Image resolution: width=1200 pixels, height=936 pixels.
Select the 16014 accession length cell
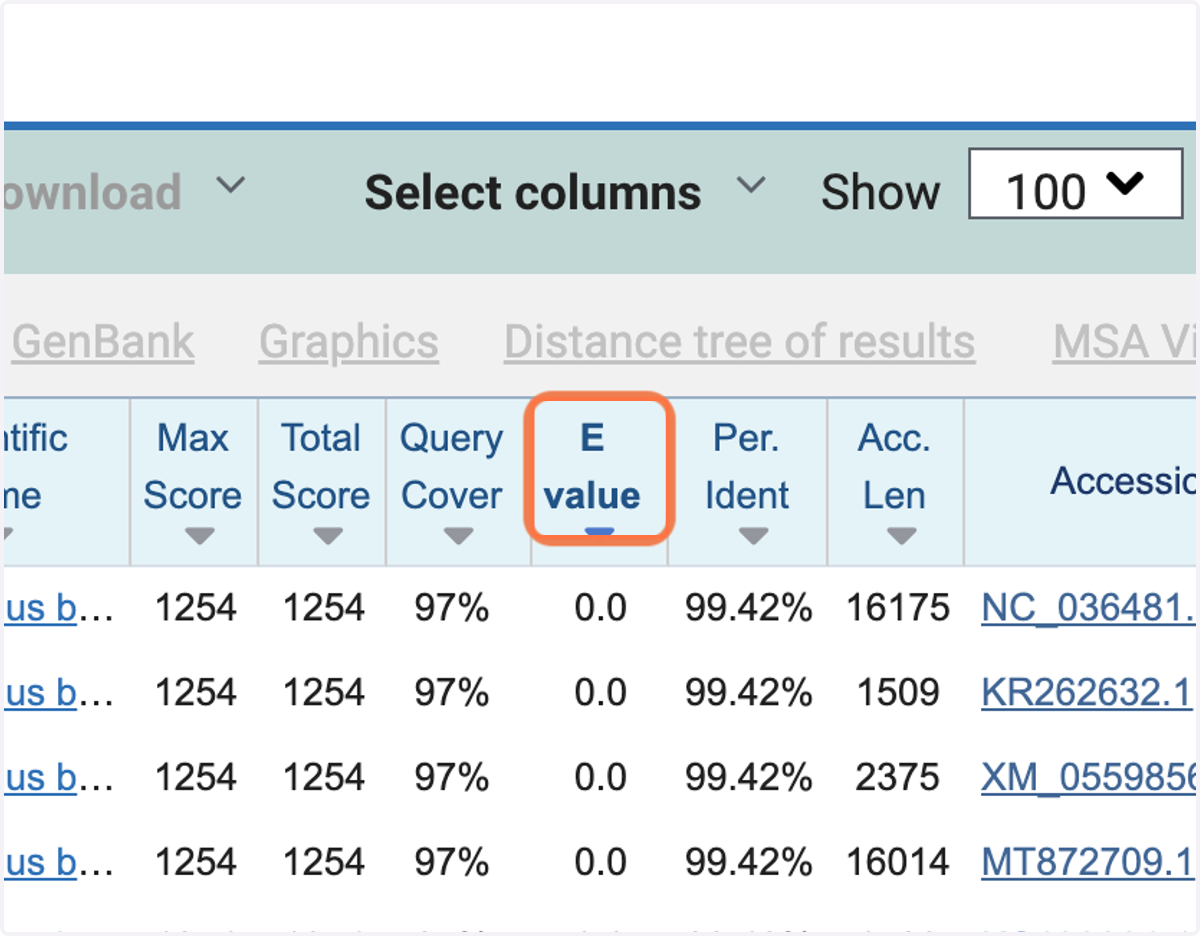pos(898,862)
